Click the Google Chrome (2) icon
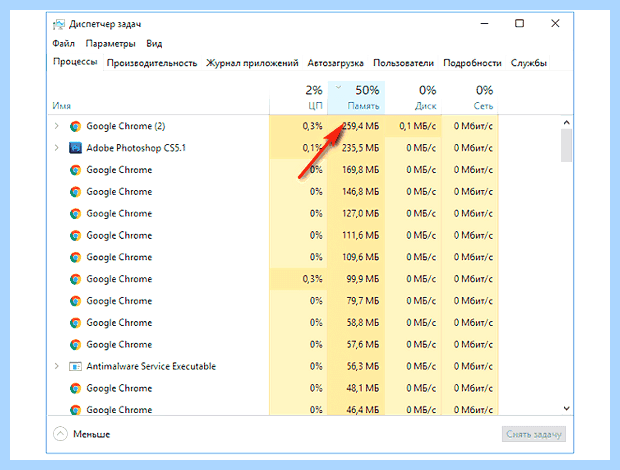This screenshot has height=470, width=620. (x=75, y=126)
